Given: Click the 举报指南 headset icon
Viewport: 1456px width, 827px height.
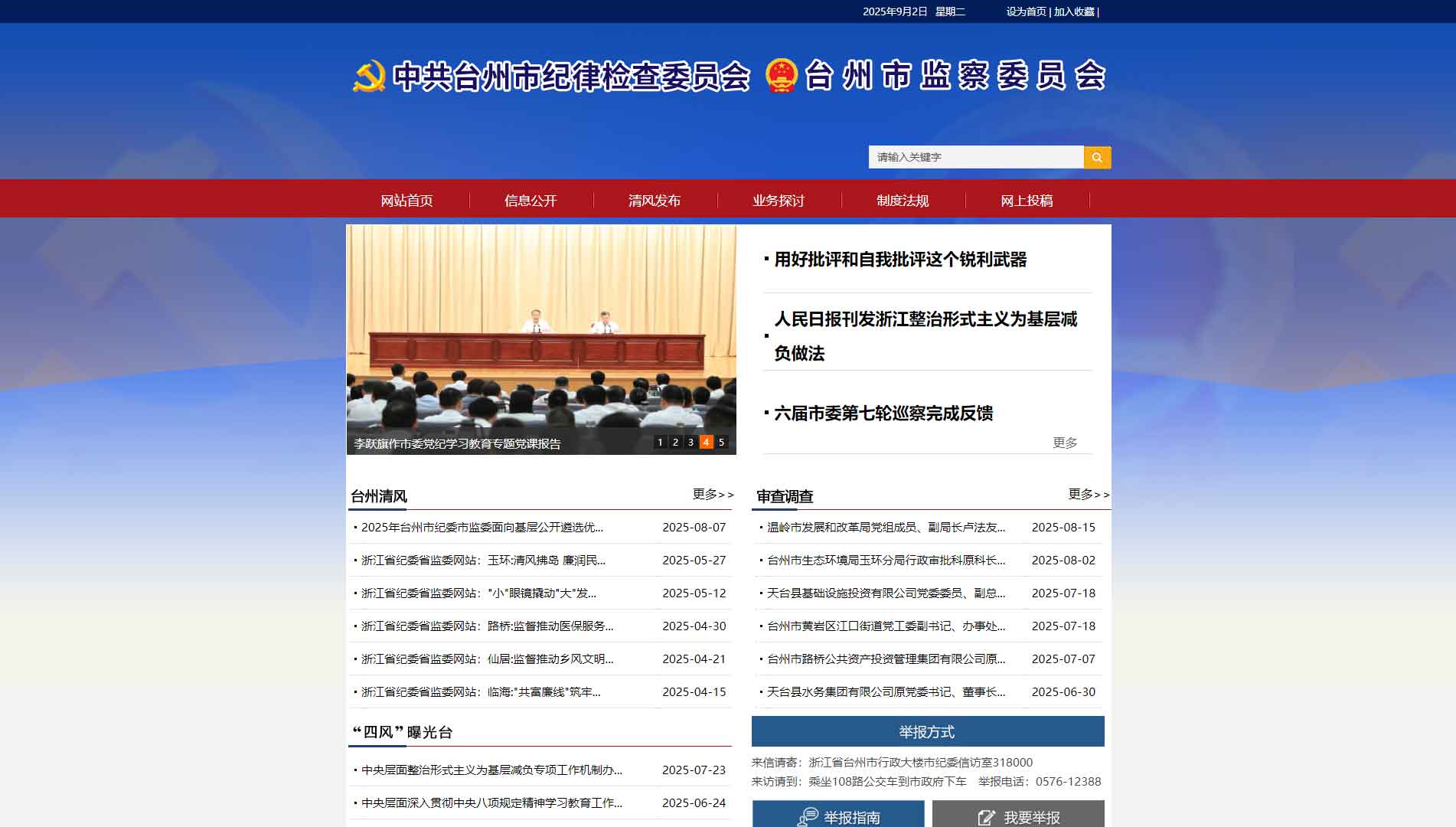Looking at the screenshot, I should [808, 817].
